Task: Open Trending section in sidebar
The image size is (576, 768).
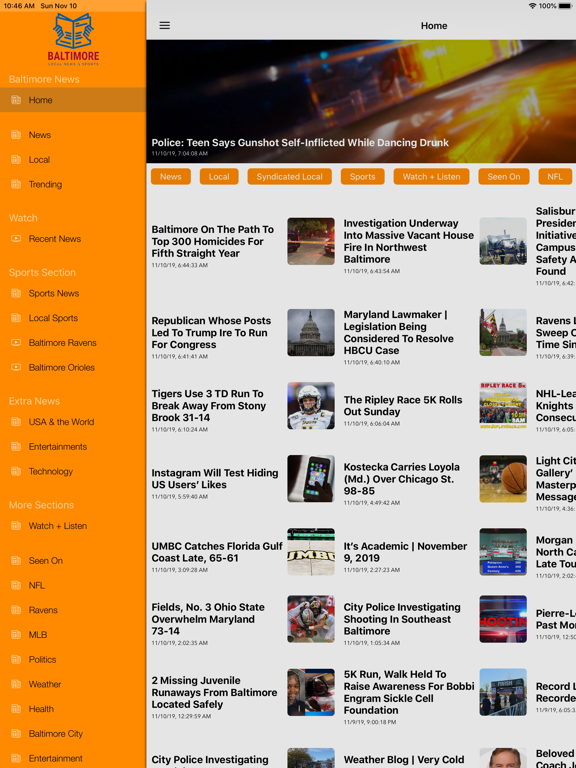Action: tap(73, 184)
